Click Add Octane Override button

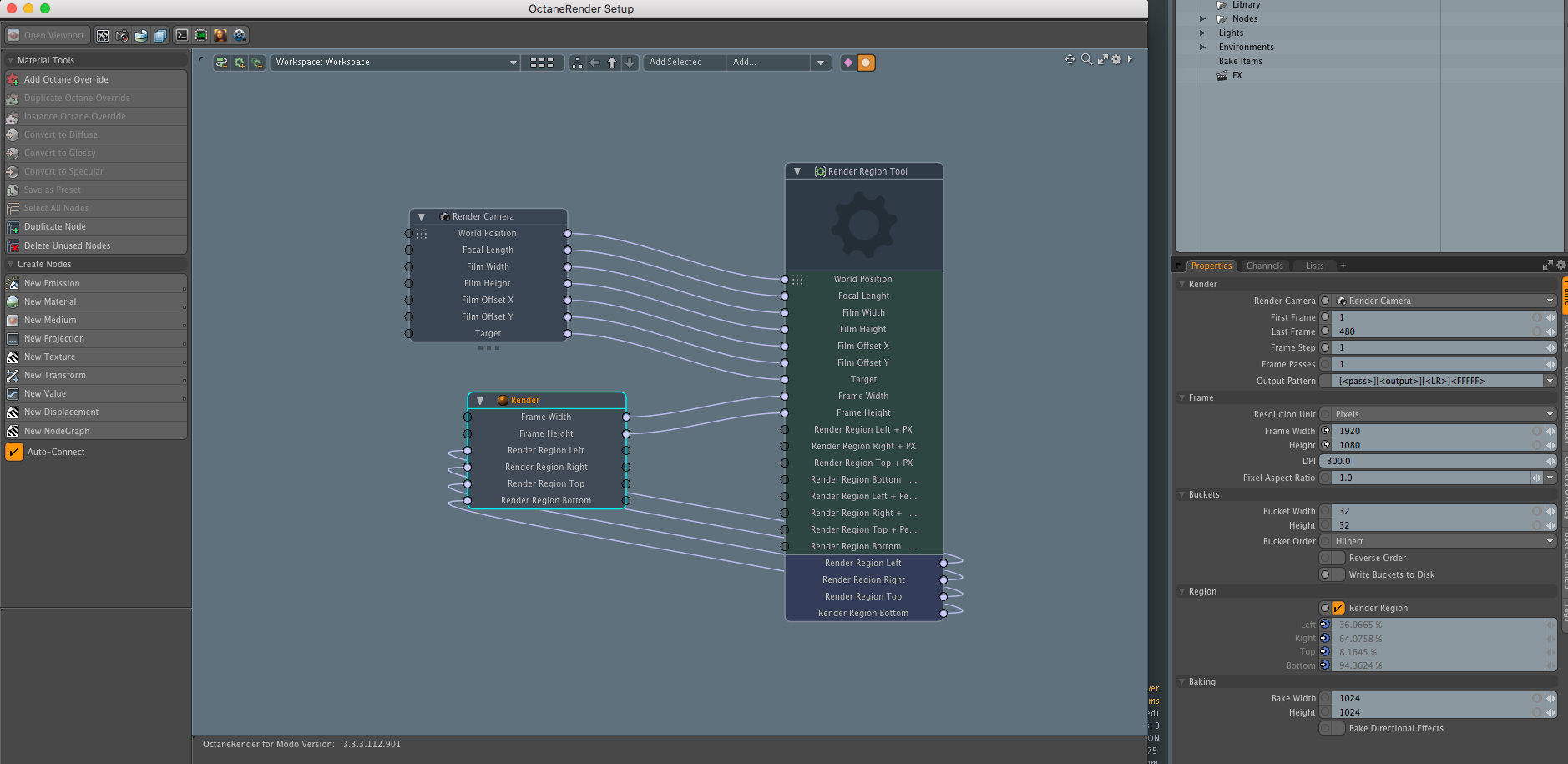coord(96,79)
